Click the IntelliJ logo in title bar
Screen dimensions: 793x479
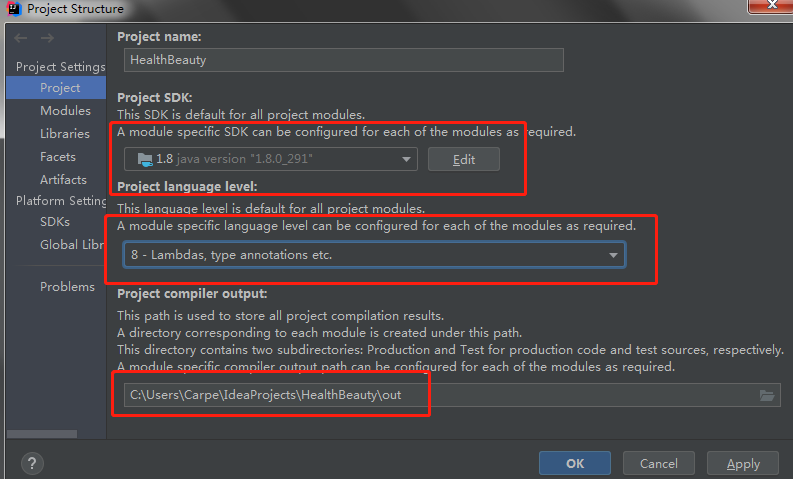click(12, 9)
